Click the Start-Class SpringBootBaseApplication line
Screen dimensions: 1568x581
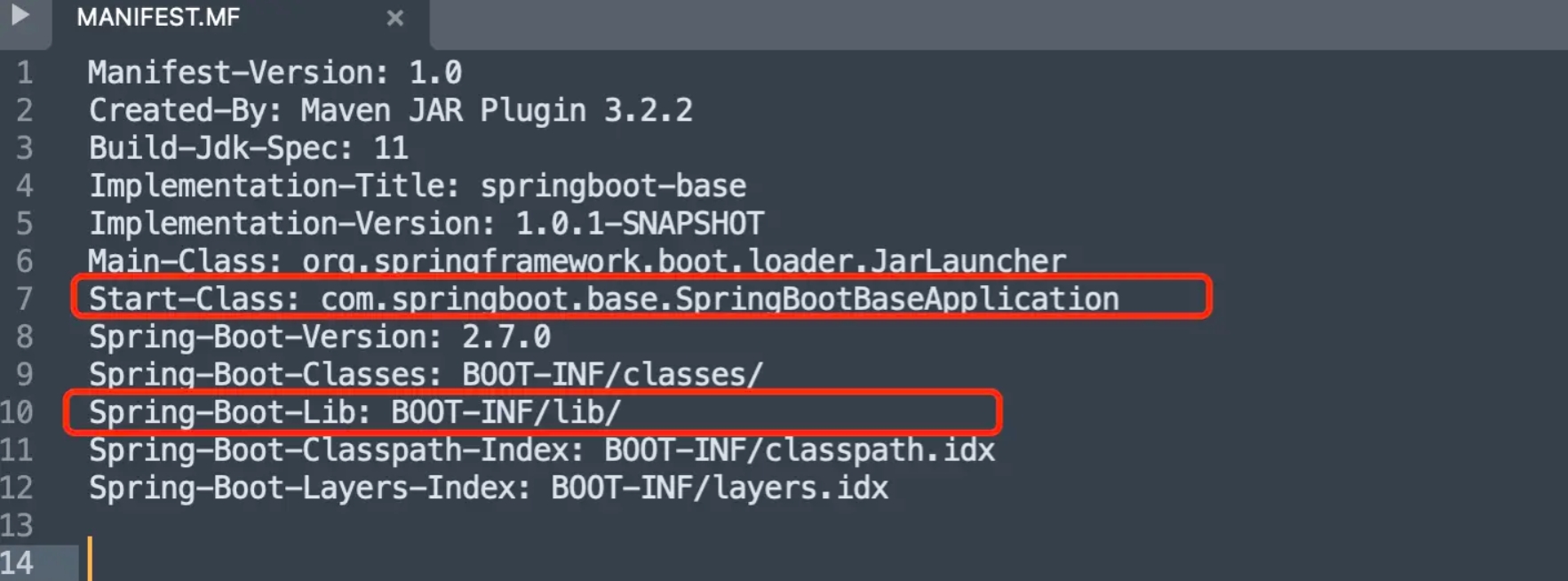pyautogui.click(x=603, y=299)
